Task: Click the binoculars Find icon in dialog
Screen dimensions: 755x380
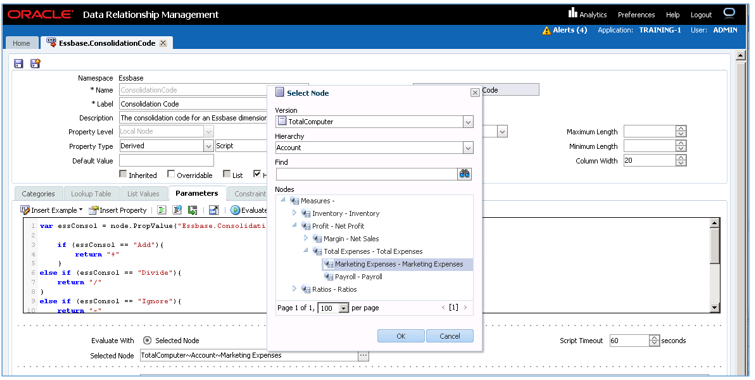Action: point(464,174)
